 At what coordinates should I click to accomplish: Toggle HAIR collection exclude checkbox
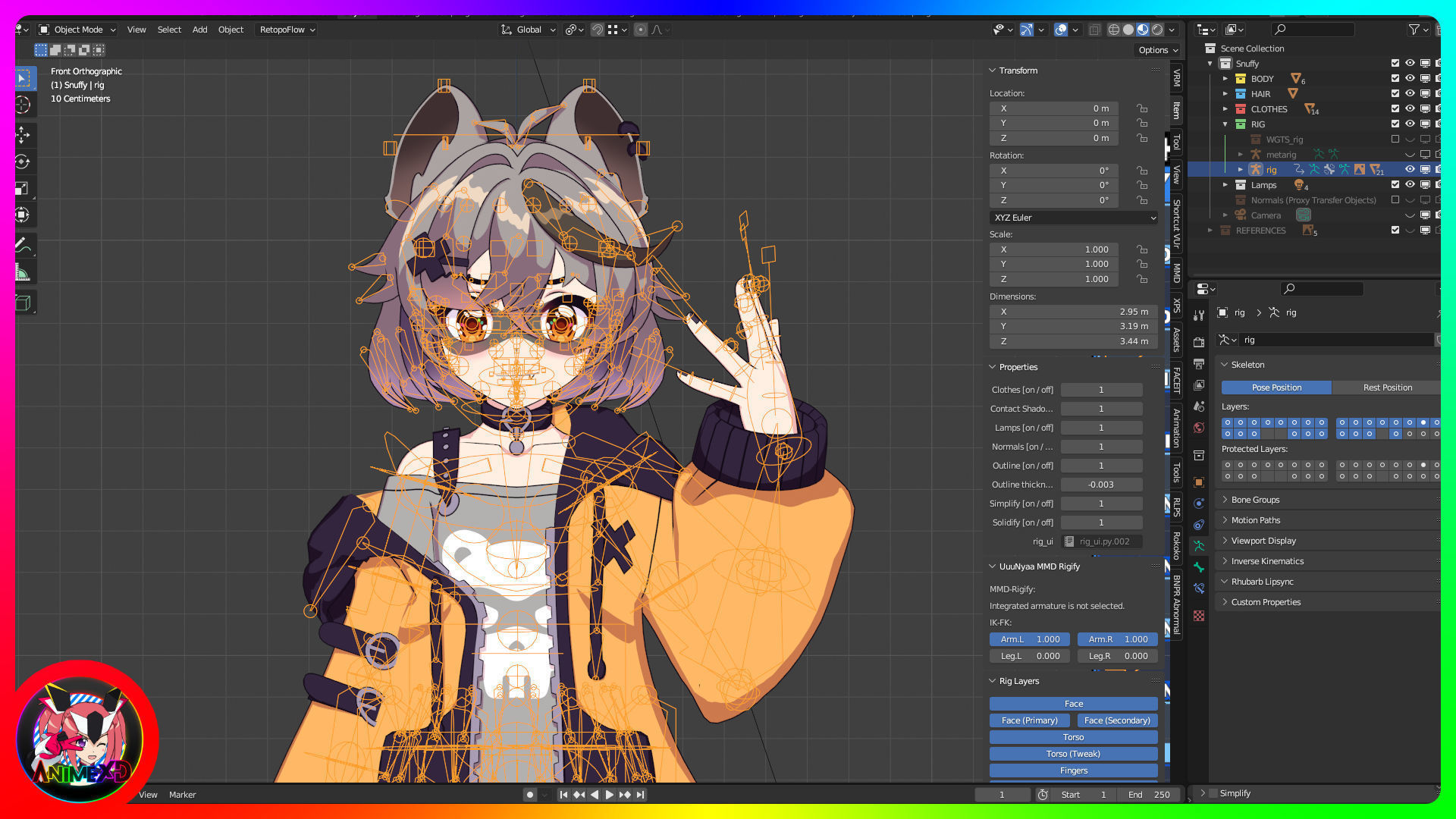click(1395, 94)
